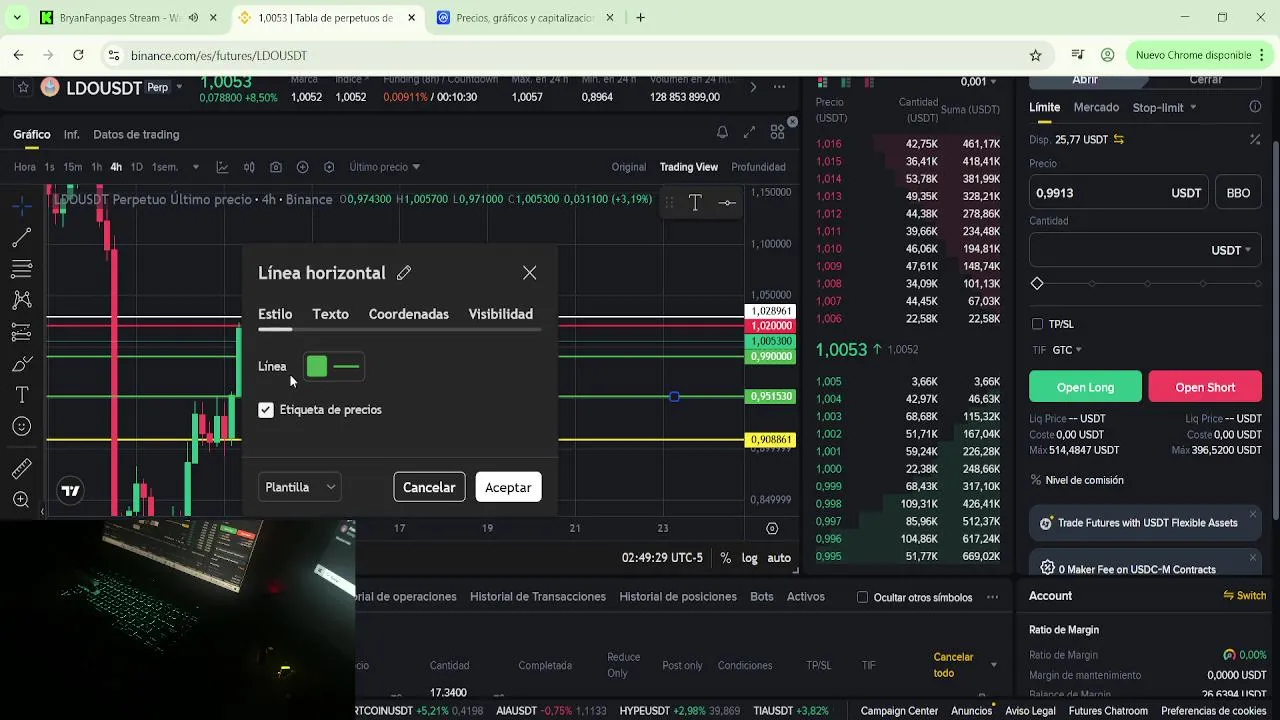Click the Cancelar button
The width and height of the screenshot is (1280, 720).
click(x=429, y=487)
